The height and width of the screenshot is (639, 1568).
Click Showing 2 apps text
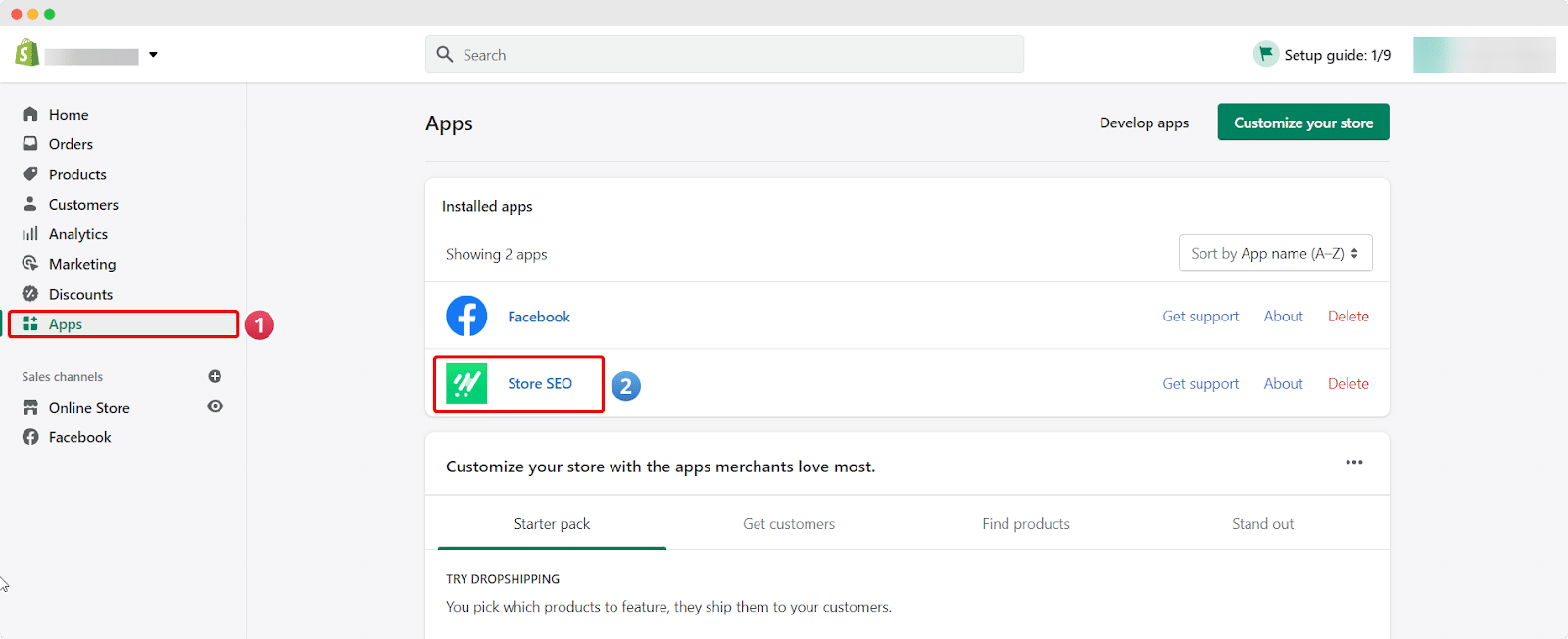496,254
